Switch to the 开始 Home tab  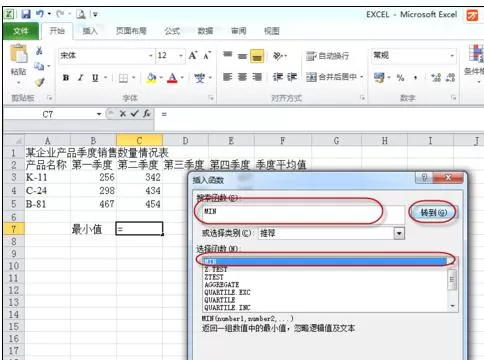point(56,31)
